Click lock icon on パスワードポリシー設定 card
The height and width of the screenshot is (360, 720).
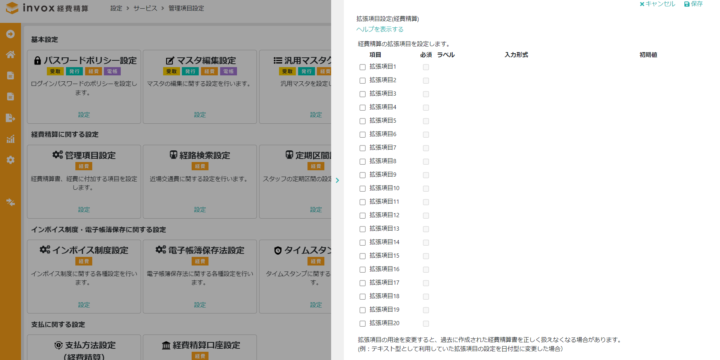(37, 61)
